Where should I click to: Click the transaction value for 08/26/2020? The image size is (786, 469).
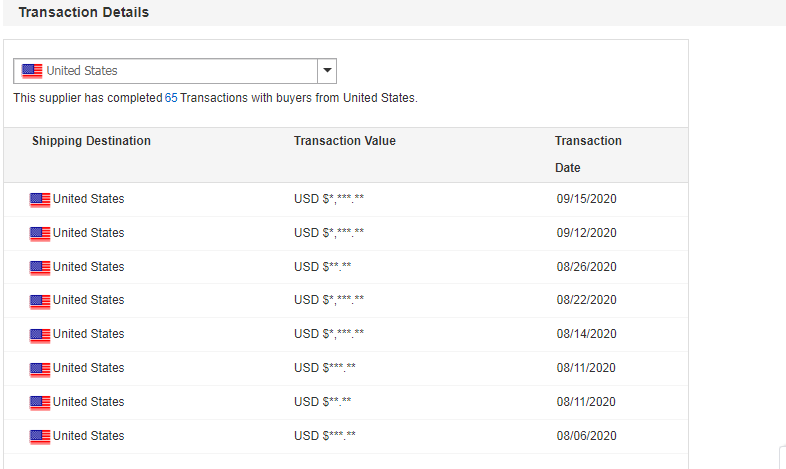(x=322, y=267)
